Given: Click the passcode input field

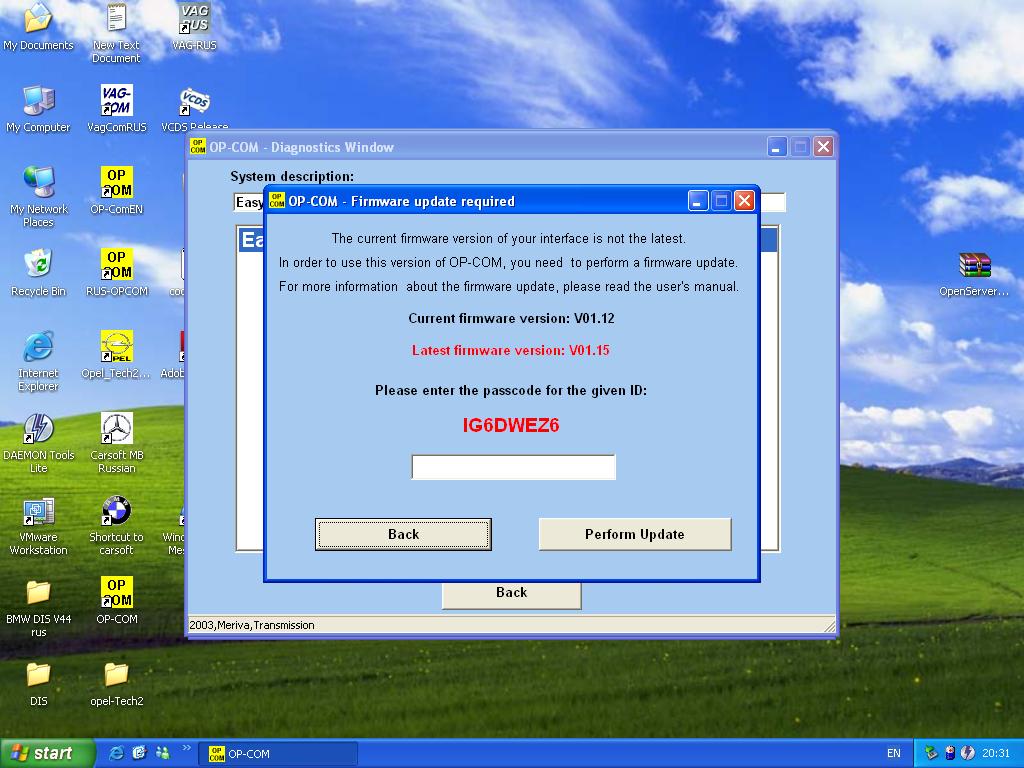Looking at the screenshot, I should (x=513, y=467).
